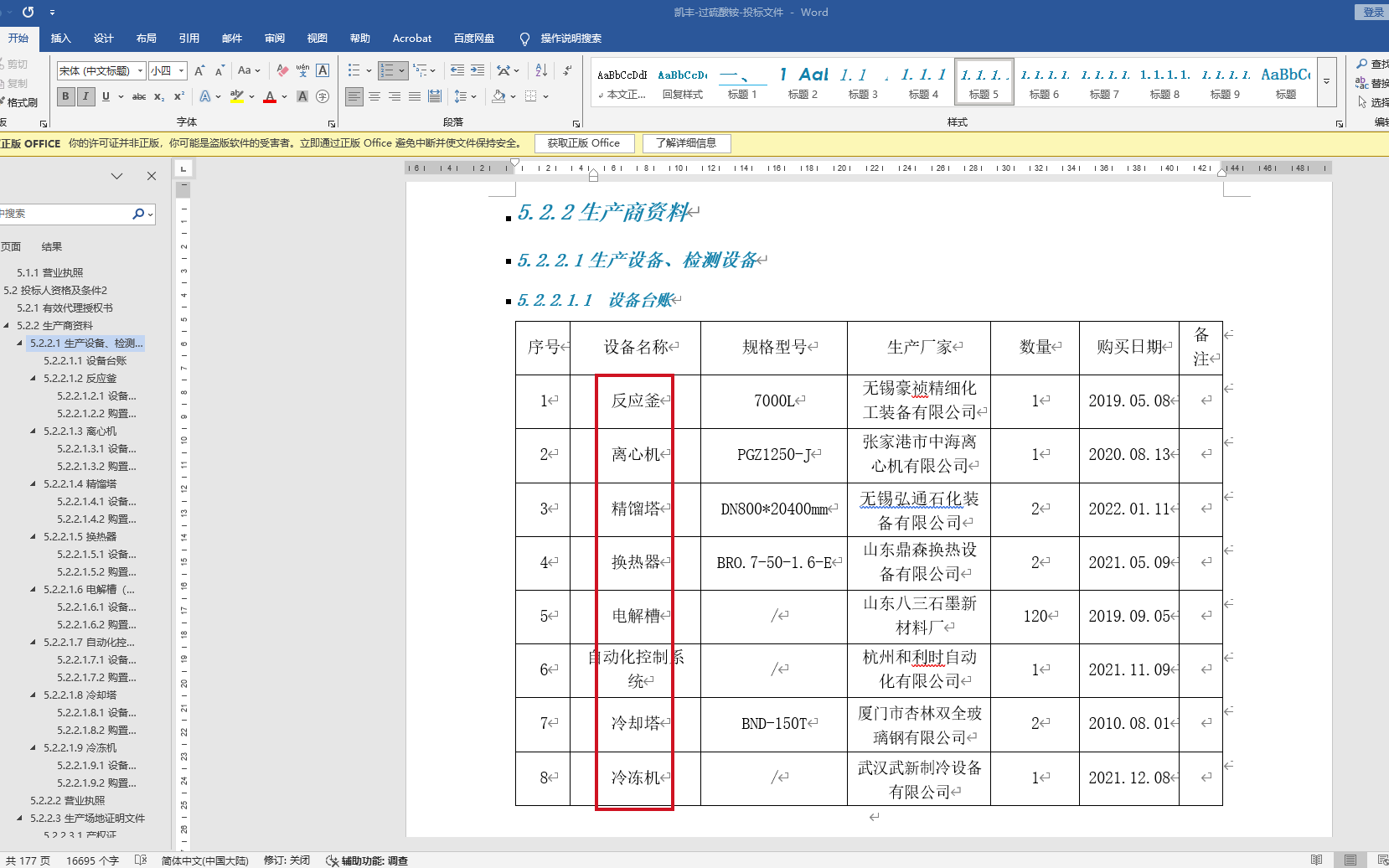Click the 获取正版 Office button

[x=584, y=143]
